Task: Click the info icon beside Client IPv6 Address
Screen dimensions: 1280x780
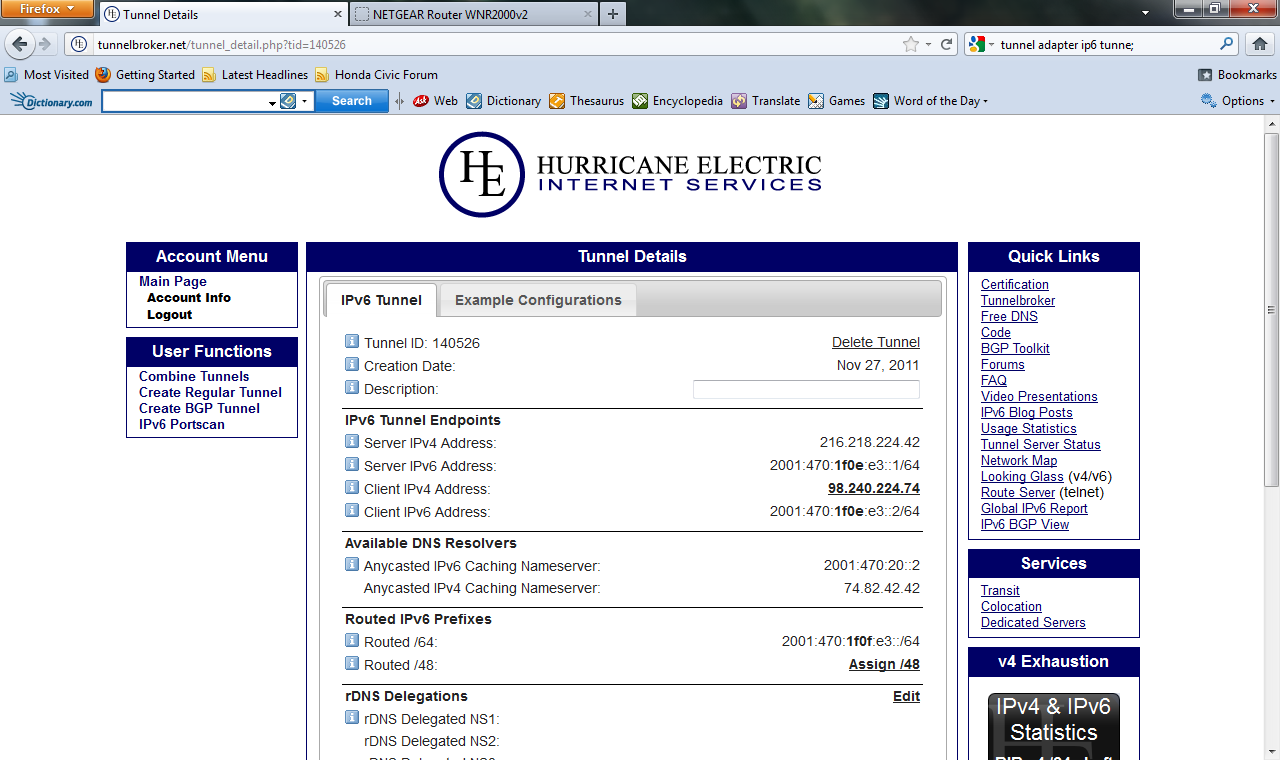Action: tap(352, 510)
